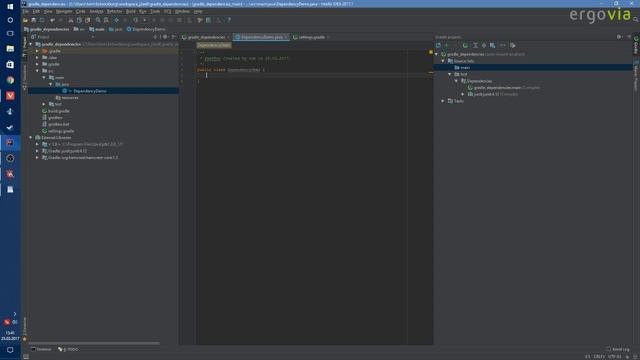Click the Project panel gear settings icon

[x=165, y=37]
